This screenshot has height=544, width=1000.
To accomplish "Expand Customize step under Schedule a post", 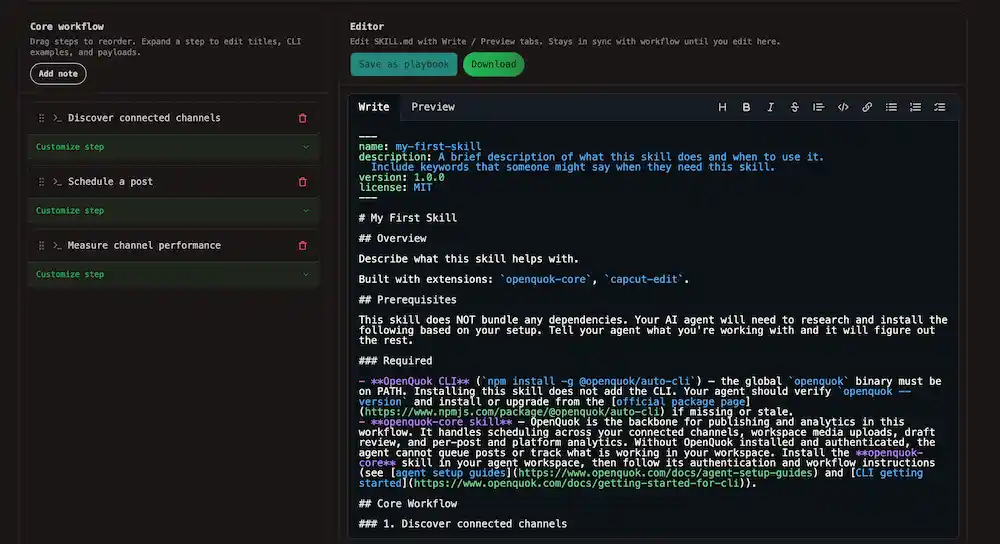I will (x=173, y=210).
